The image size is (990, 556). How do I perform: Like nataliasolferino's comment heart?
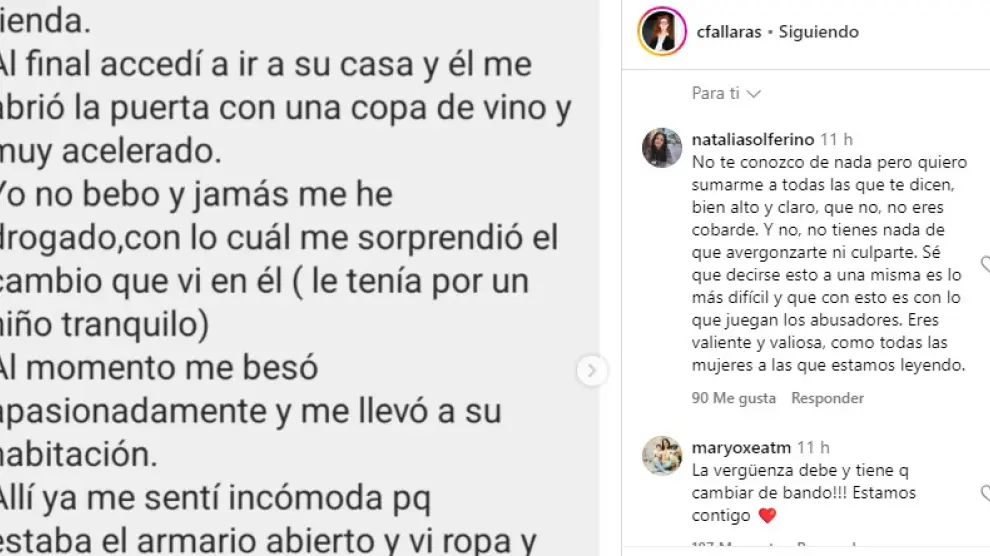click(x=985, y=264)
